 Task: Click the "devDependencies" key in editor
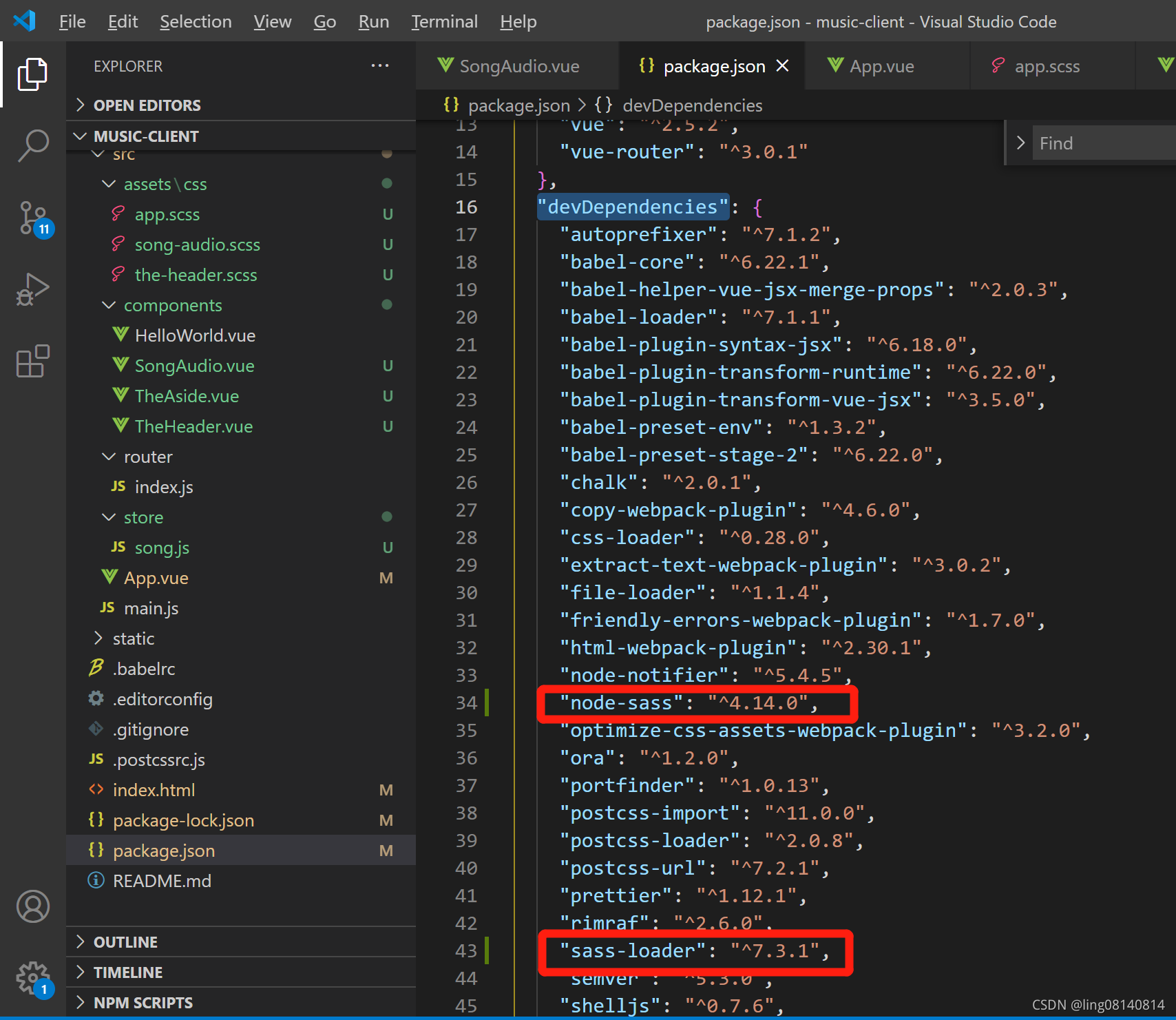pos(633,207)
